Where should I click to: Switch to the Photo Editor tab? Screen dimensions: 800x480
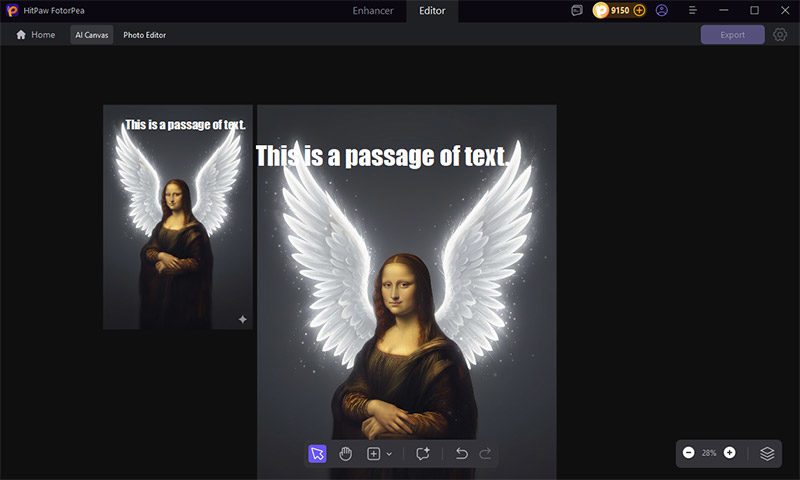pos(144,35)
